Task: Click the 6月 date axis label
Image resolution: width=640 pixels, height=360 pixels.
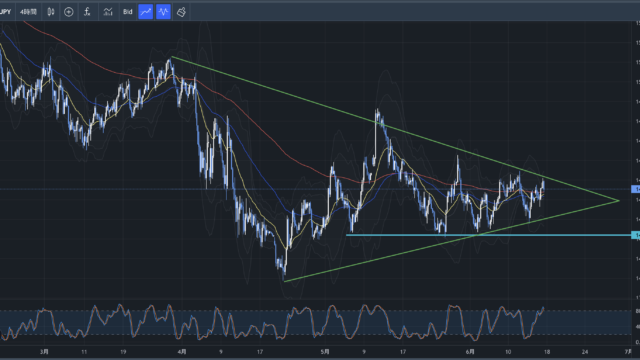Action: pyautogui.click(x=470, y=351)
